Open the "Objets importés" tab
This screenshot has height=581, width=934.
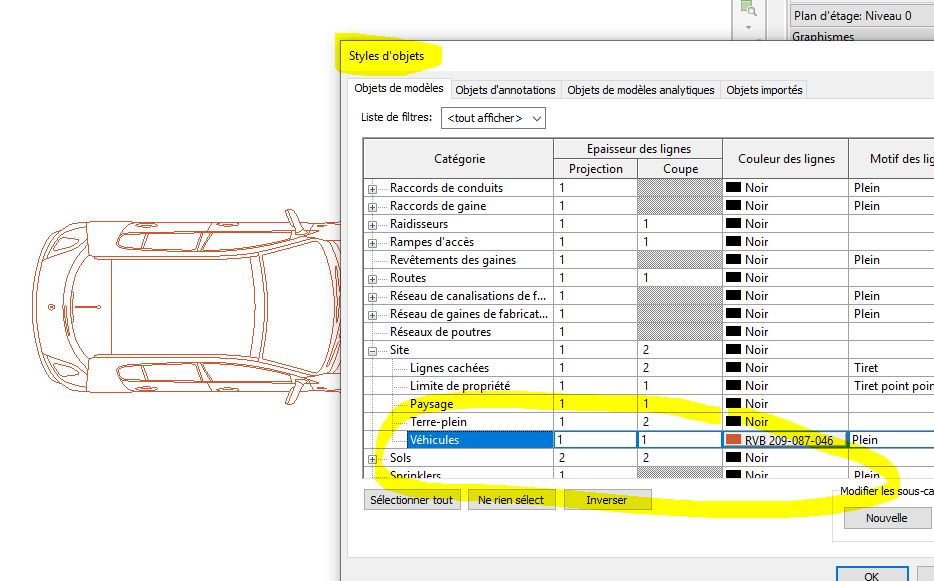click(765, 89)
